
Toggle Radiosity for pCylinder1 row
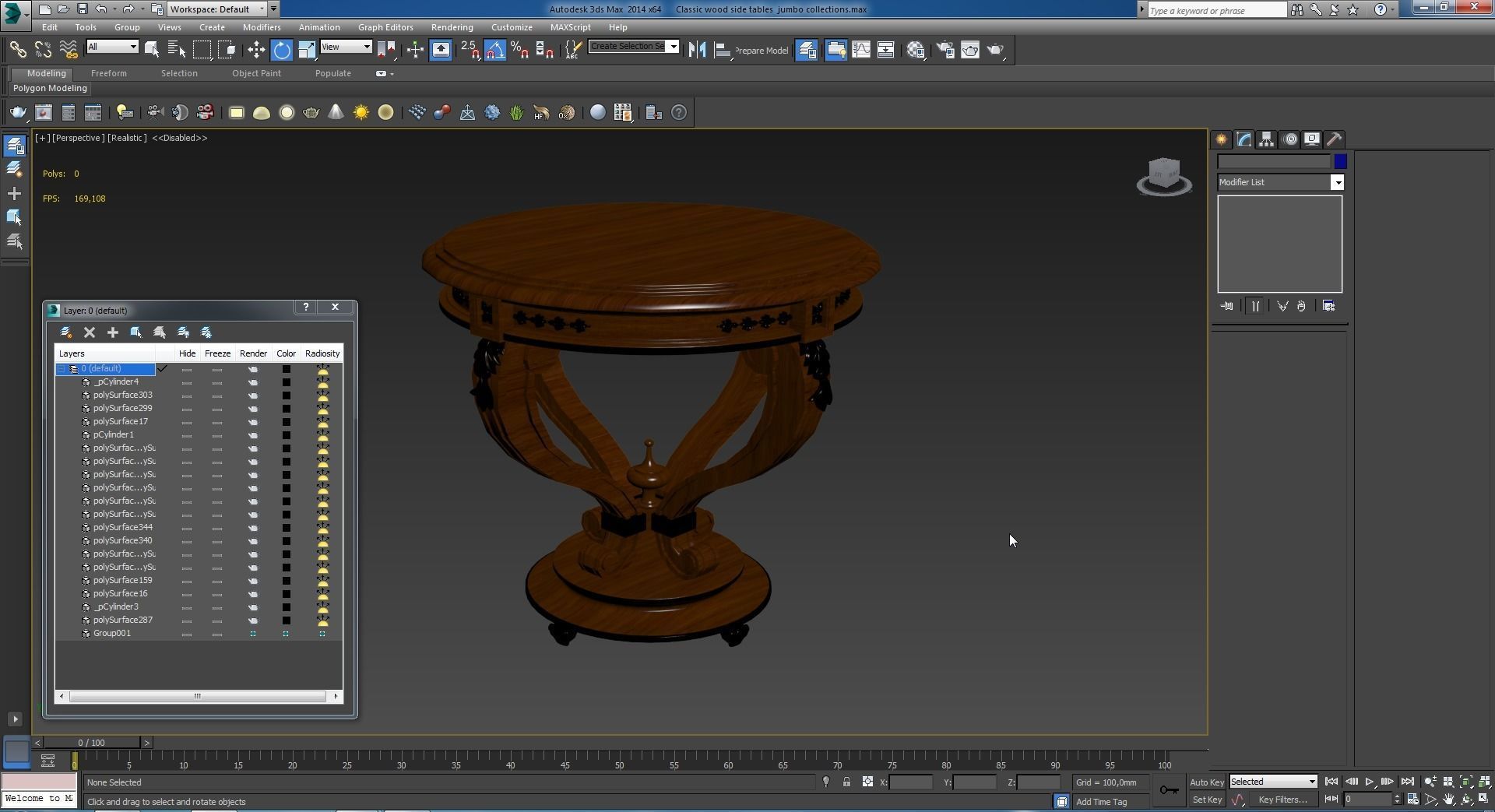point(322,435)
